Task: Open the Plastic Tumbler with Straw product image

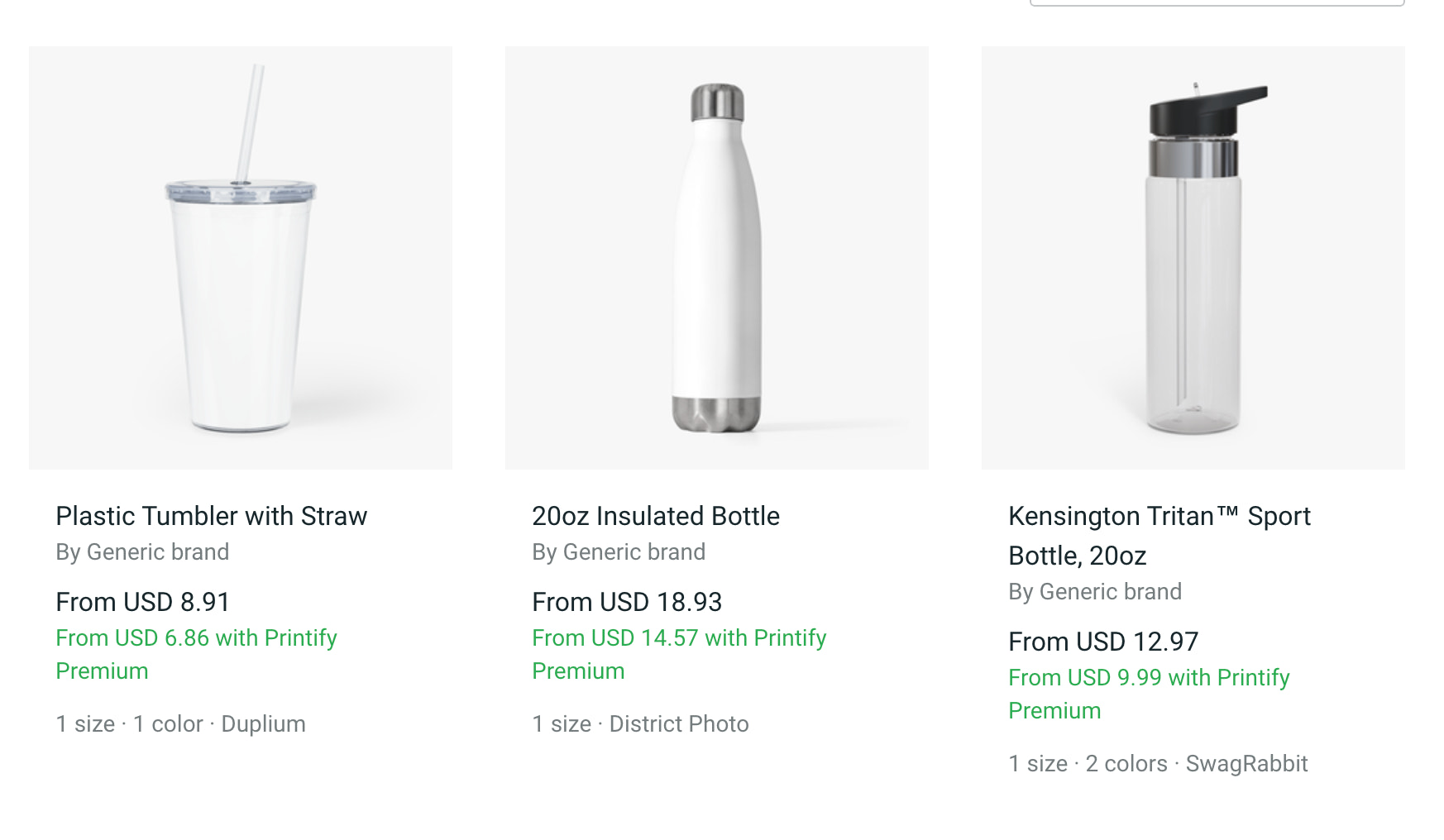Action: [240, 258]
